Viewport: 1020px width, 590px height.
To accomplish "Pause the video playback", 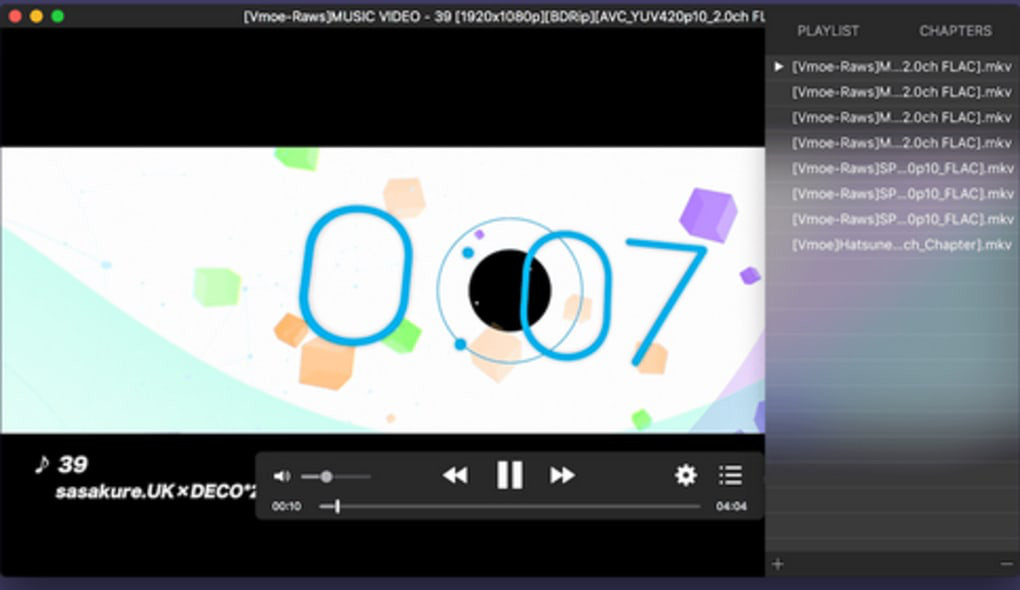I will (509, 475).
